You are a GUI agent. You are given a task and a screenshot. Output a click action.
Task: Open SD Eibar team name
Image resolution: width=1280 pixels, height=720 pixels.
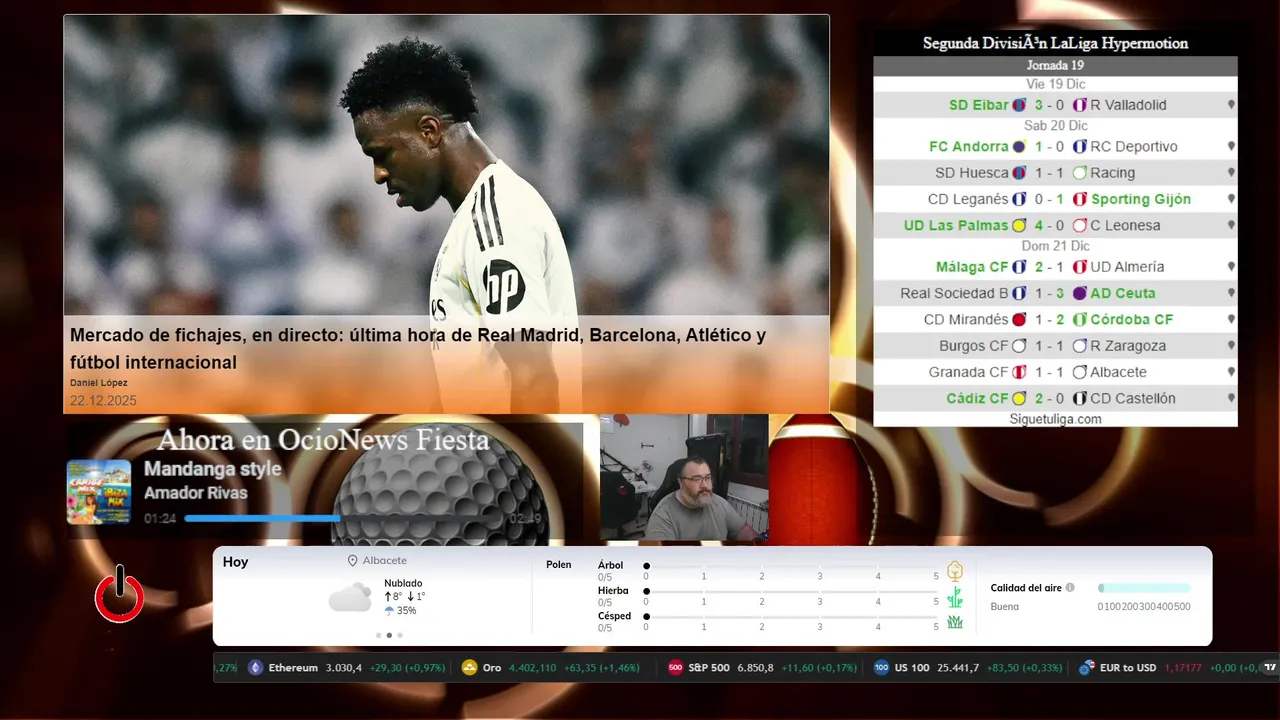(x=979, y=105)
